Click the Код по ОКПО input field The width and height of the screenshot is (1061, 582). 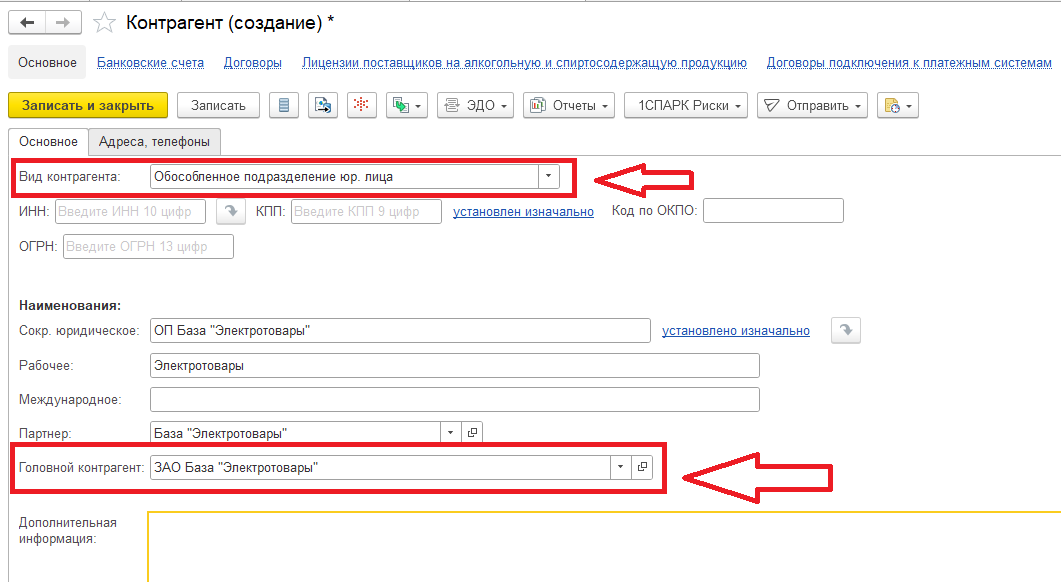(x=773, y=211)
